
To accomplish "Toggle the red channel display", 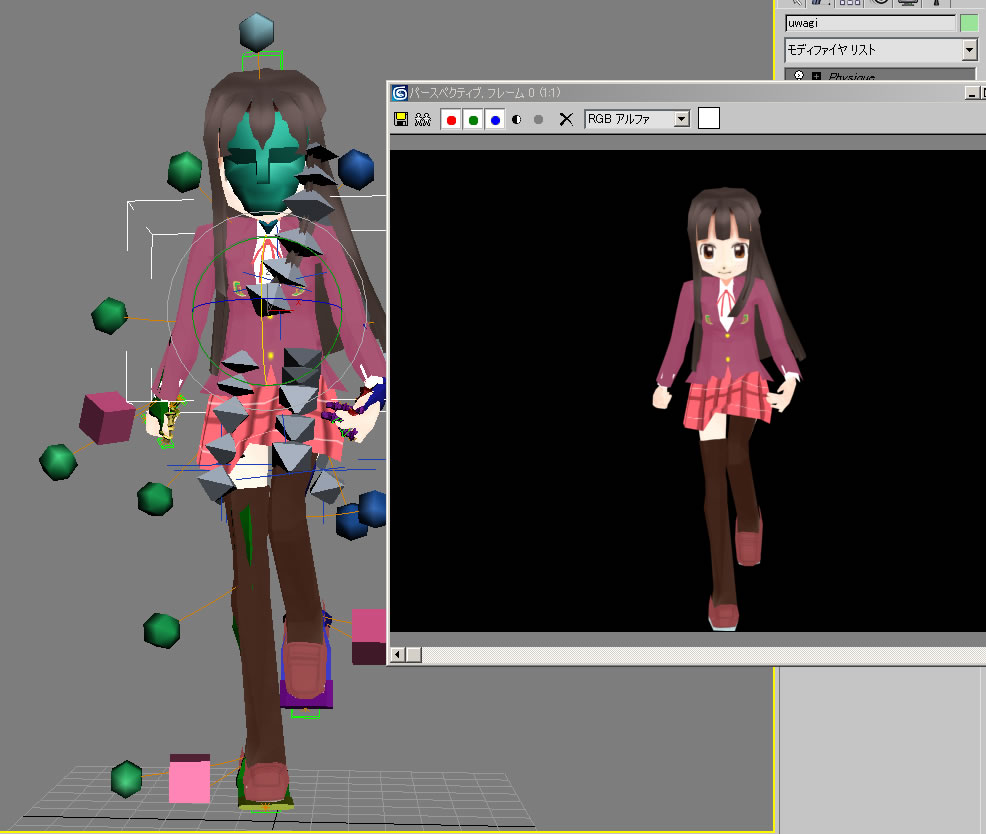I will point(451,119).
